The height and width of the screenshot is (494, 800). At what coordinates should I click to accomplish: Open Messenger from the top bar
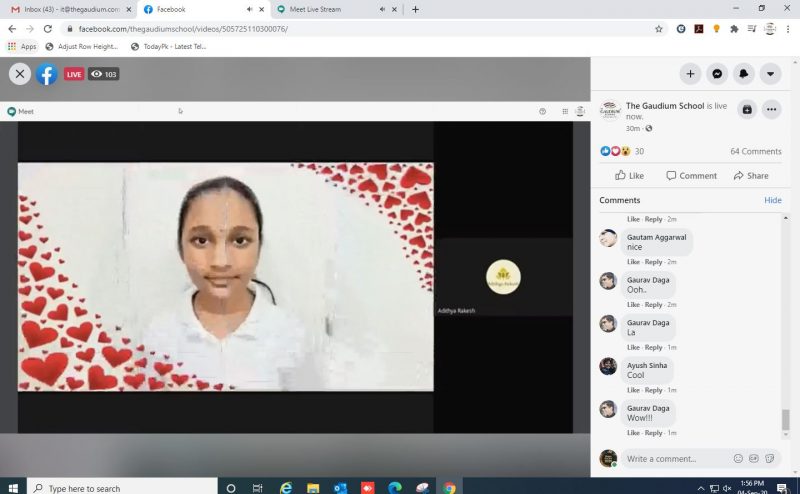[x=717, y=74]
